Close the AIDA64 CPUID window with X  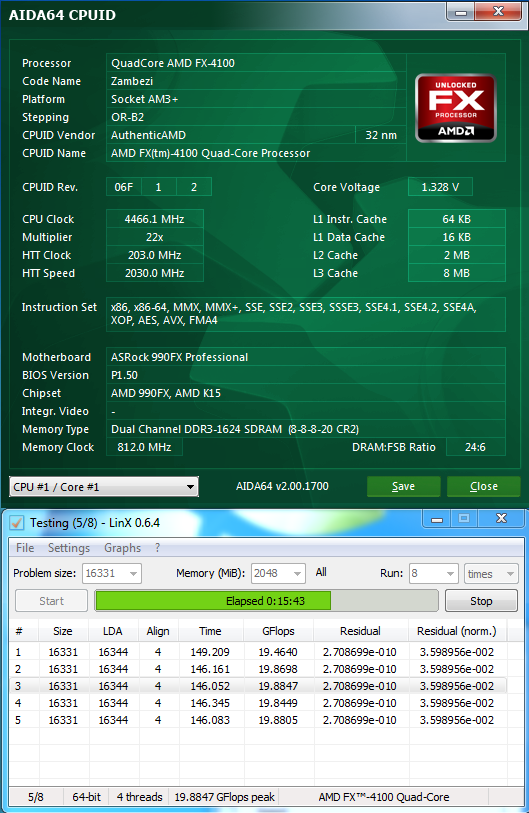click(x=498, y=11)
